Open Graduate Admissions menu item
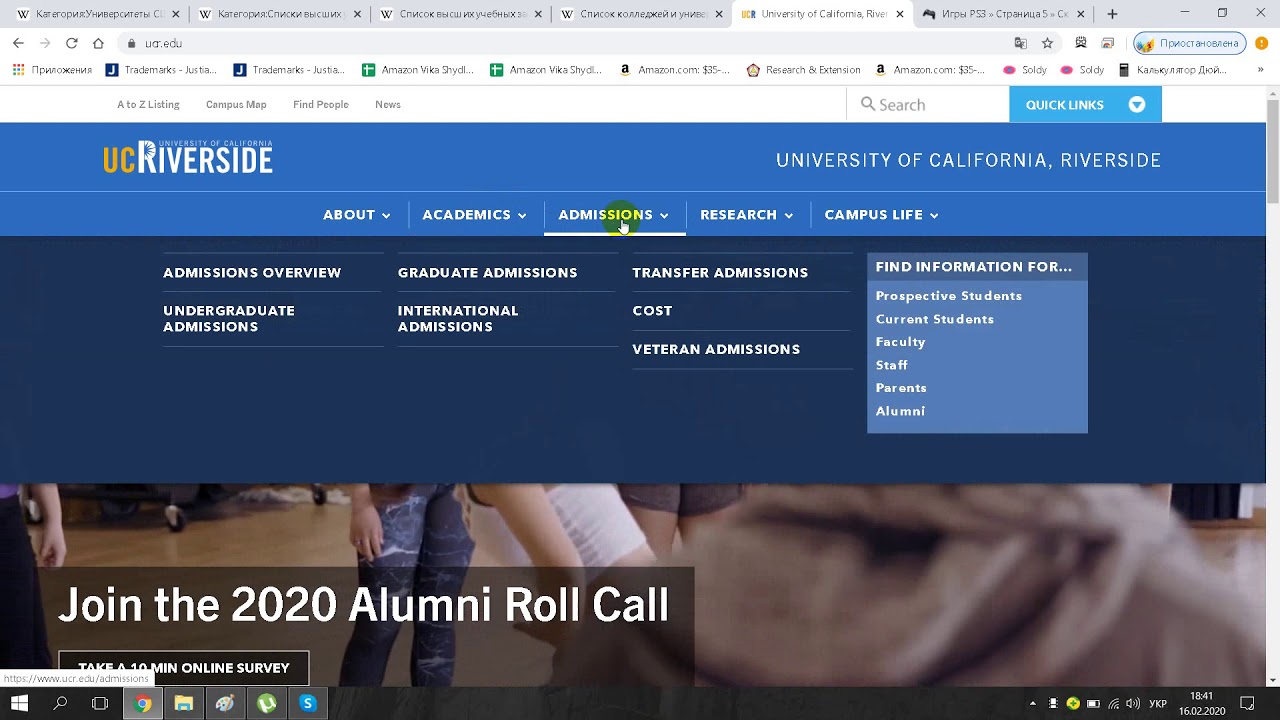This screenshot has width=1280, height=720. [x=487, y=272]
